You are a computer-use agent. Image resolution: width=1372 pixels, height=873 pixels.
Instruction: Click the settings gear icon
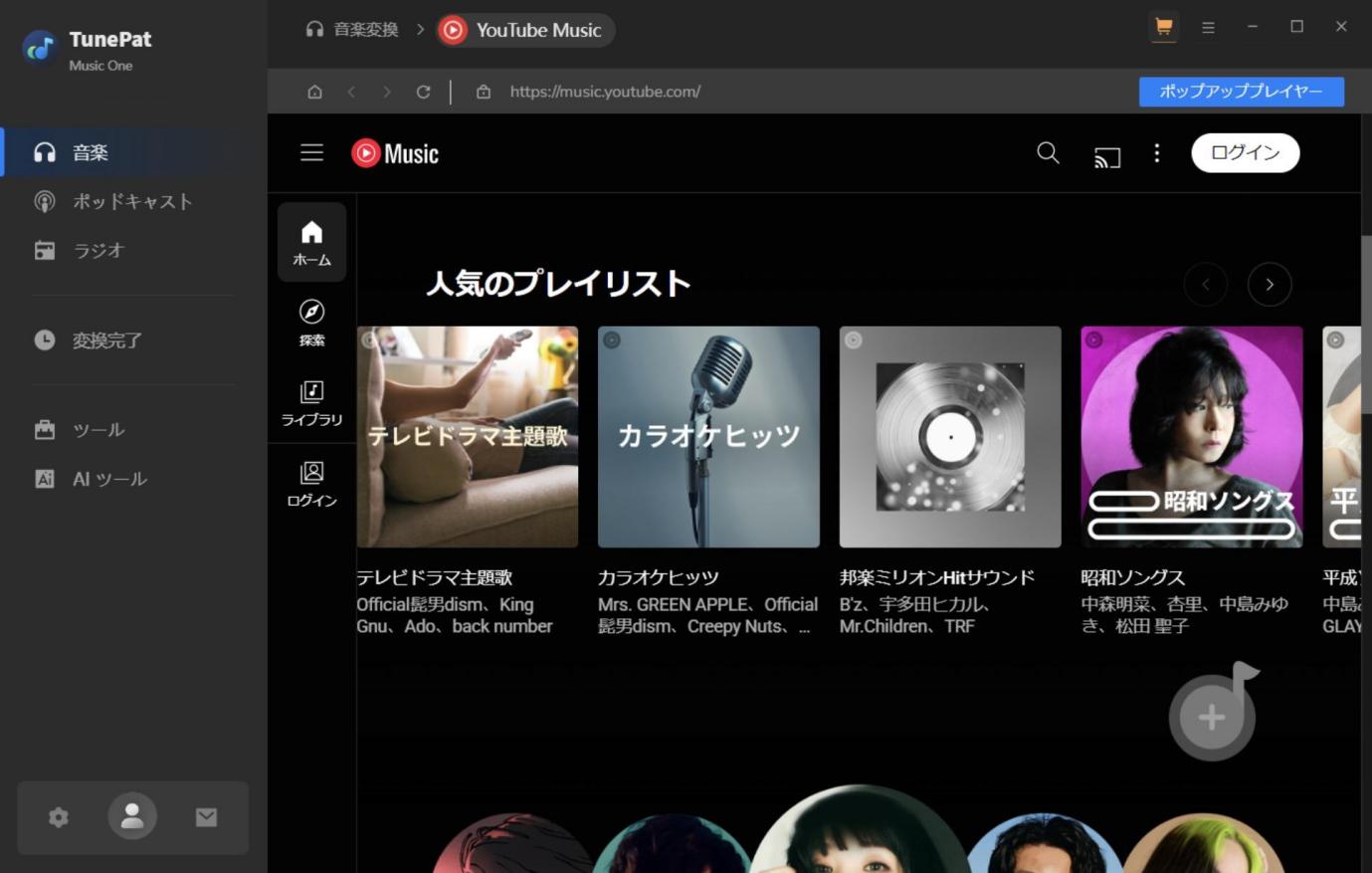[x=59, y=817]
